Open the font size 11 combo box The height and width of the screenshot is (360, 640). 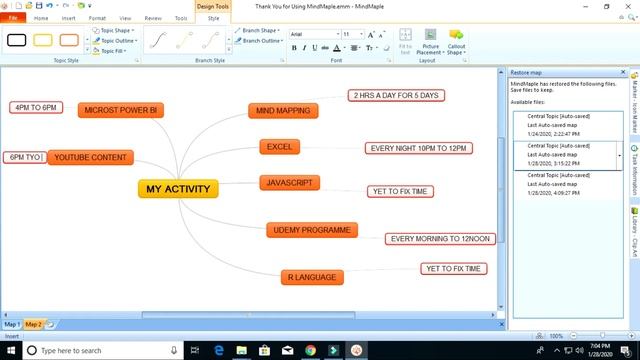(353, 34)
